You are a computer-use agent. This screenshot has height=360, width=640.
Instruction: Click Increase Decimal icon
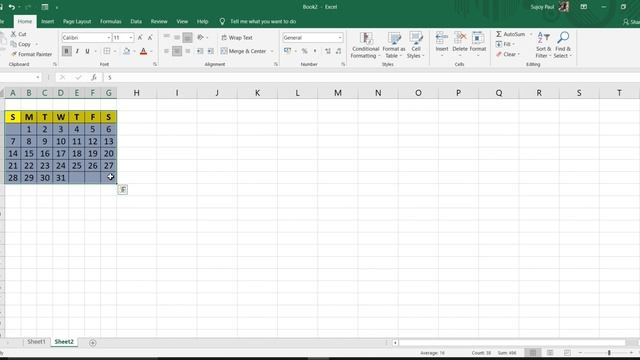pos(328,51)
